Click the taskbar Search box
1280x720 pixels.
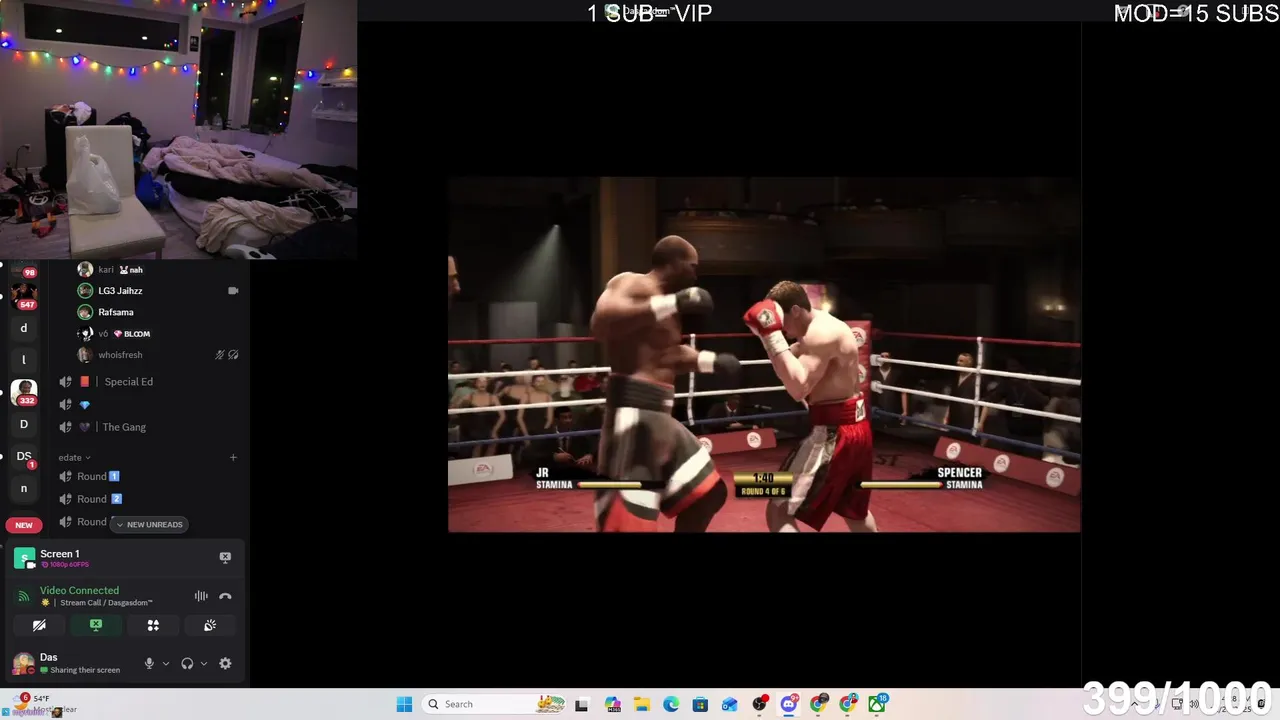pos(494,704)
